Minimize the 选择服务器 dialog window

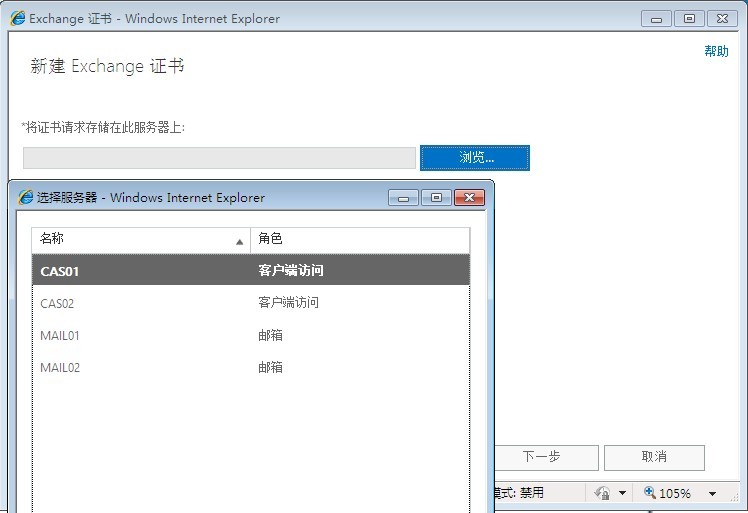[x=404, y=198]
